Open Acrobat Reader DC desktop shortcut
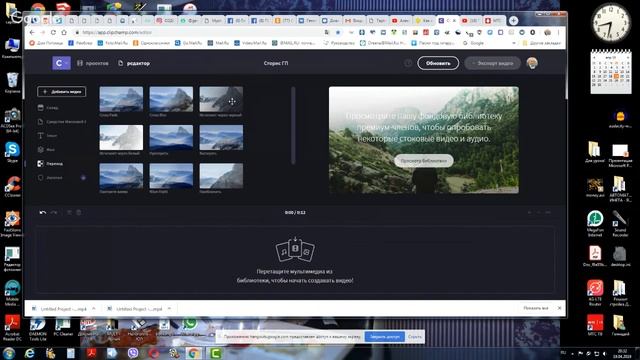This screenshot has width=640, height=360. tap(12, 328)
